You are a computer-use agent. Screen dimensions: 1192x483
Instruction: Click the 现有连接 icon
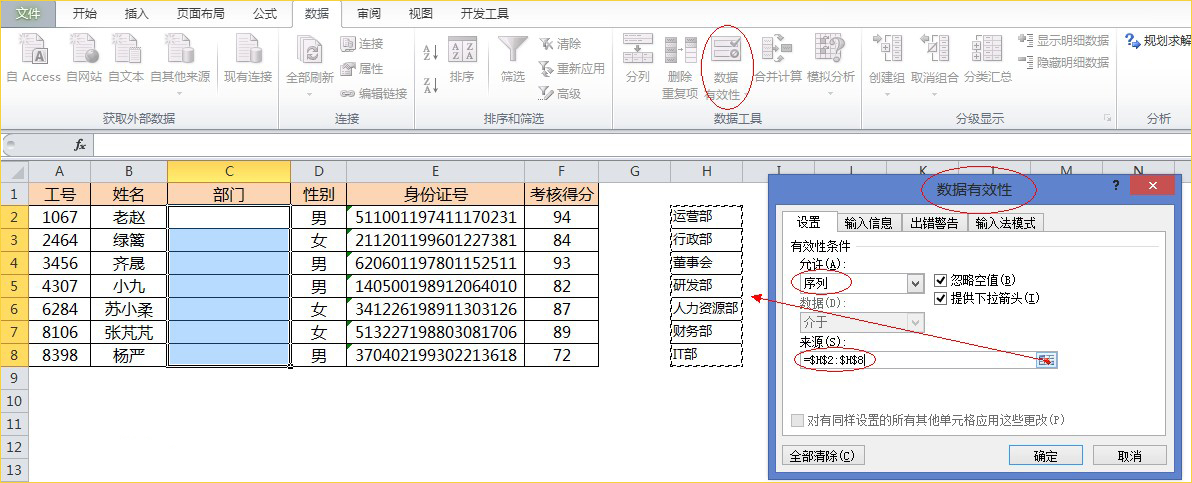(x=248, y=59)
